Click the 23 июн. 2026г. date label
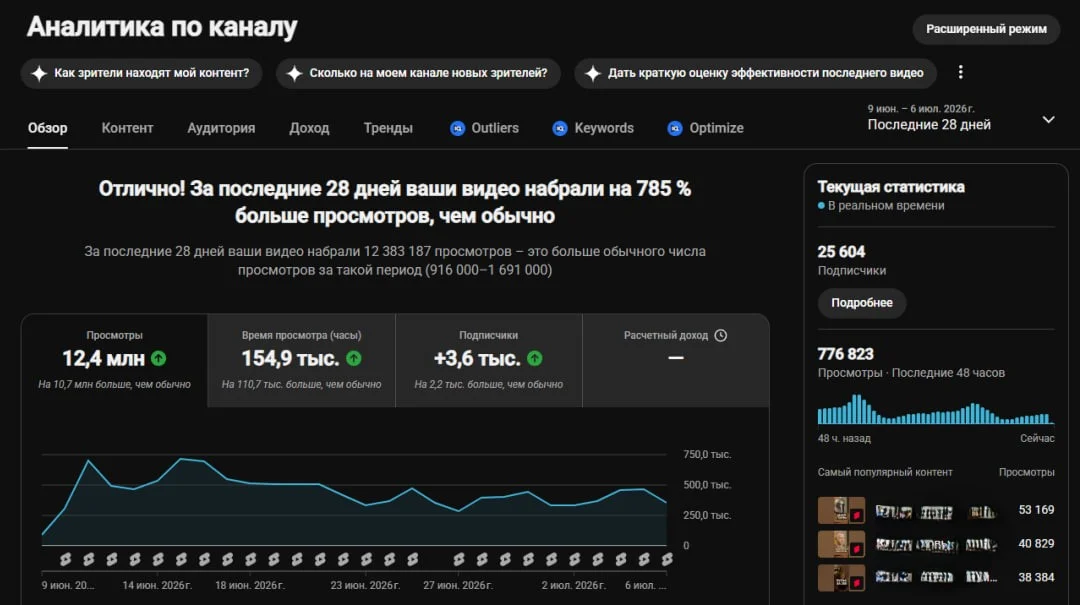Viewport: 1080px width, 605px height. coord(365,585)
